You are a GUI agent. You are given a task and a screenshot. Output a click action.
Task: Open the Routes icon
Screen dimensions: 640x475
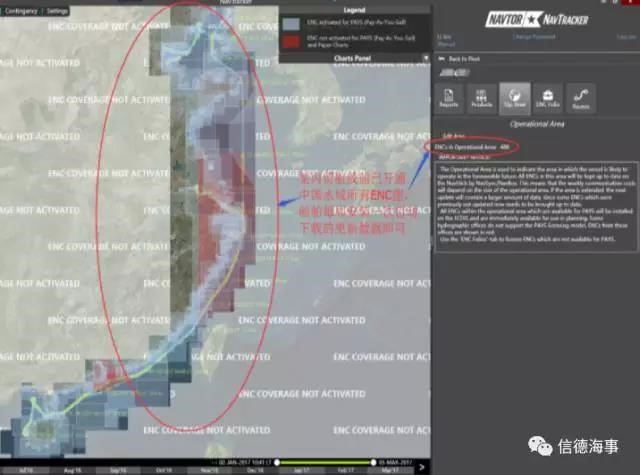coord(579,97)
